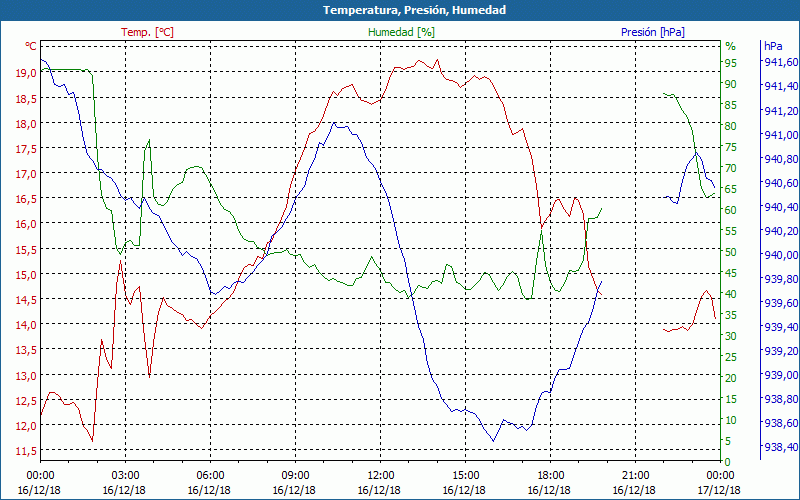Click the 11,5 temperature axis value

(27, 451)
